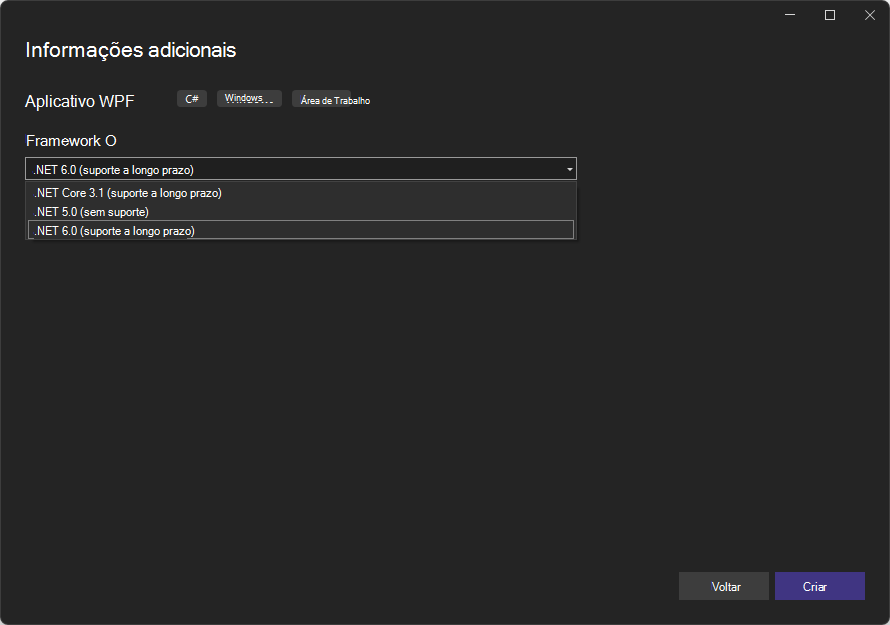
Task: Click the Windows platform tag
Action: click(249, 99)
